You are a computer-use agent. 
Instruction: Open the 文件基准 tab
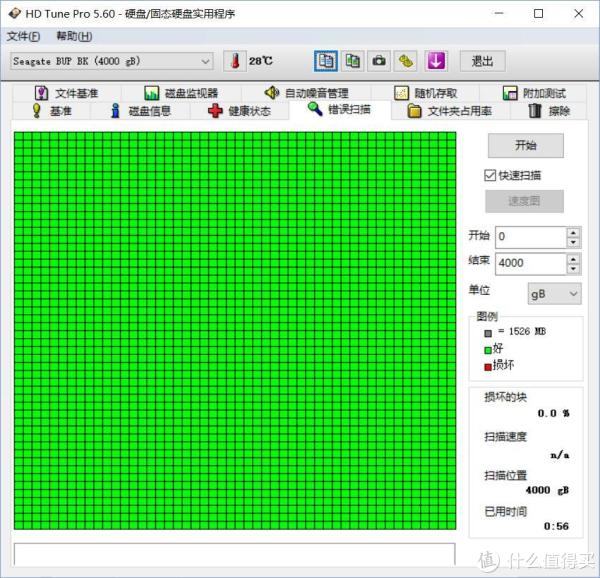point(67,93)
